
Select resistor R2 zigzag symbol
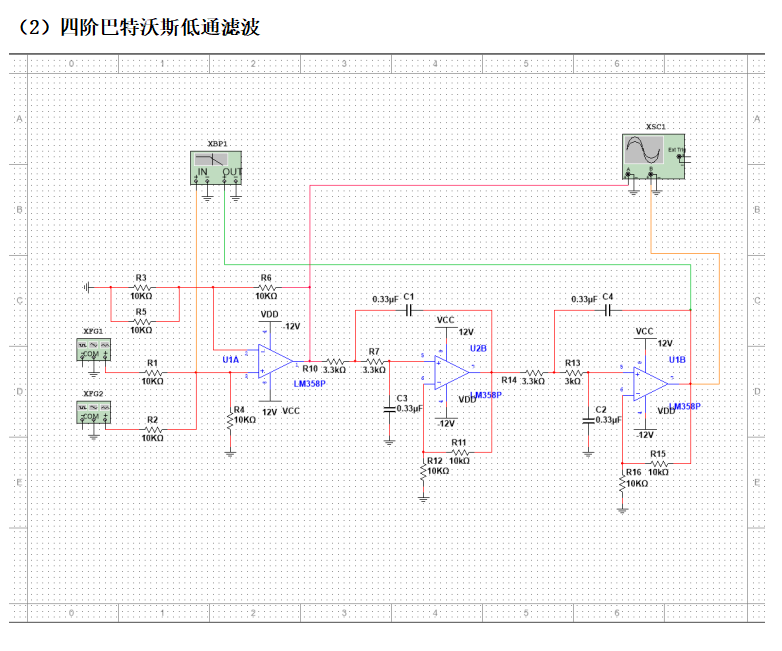point(153,430)
